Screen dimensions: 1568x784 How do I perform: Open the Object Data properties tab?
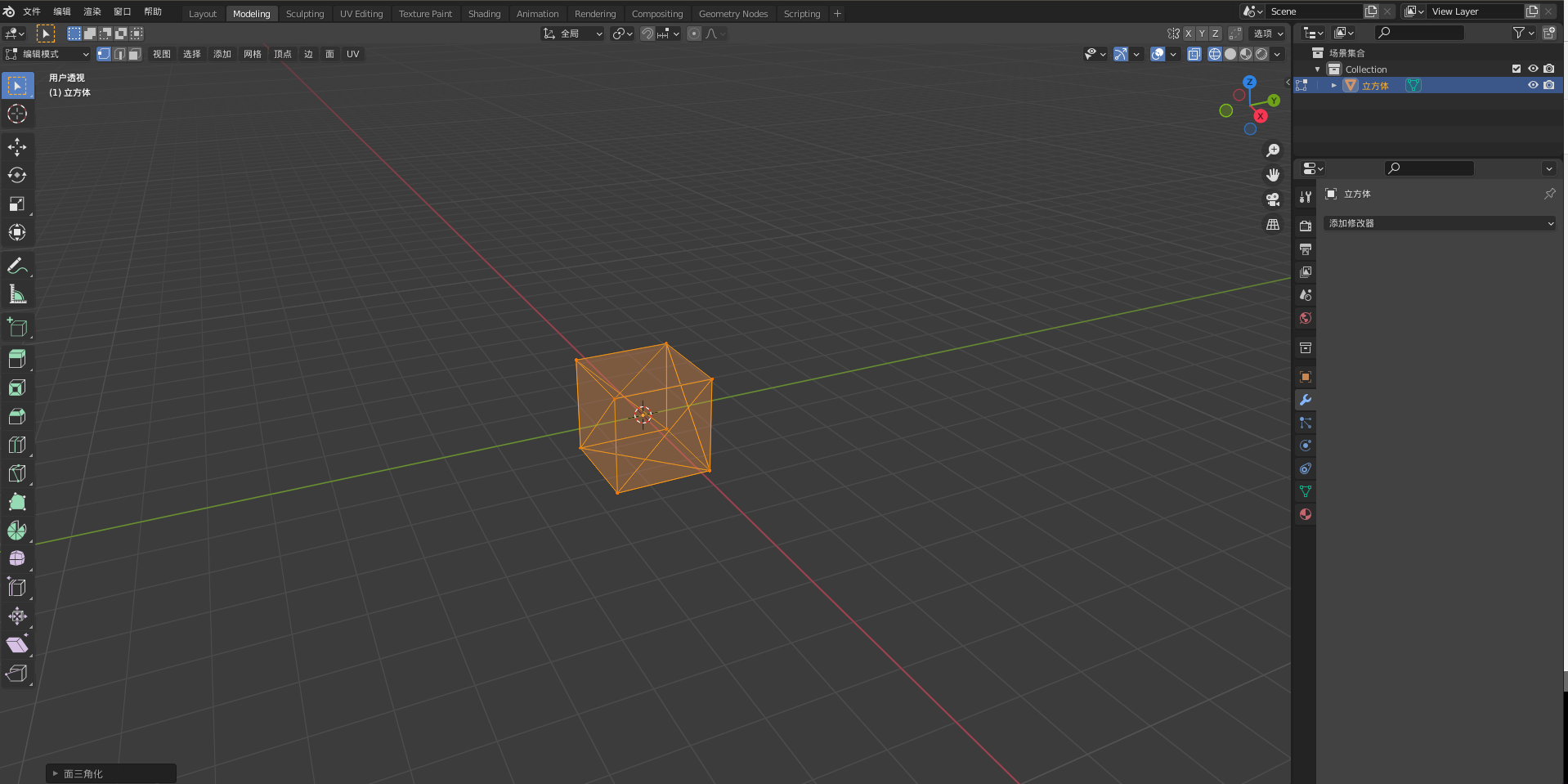[1306, 491]
